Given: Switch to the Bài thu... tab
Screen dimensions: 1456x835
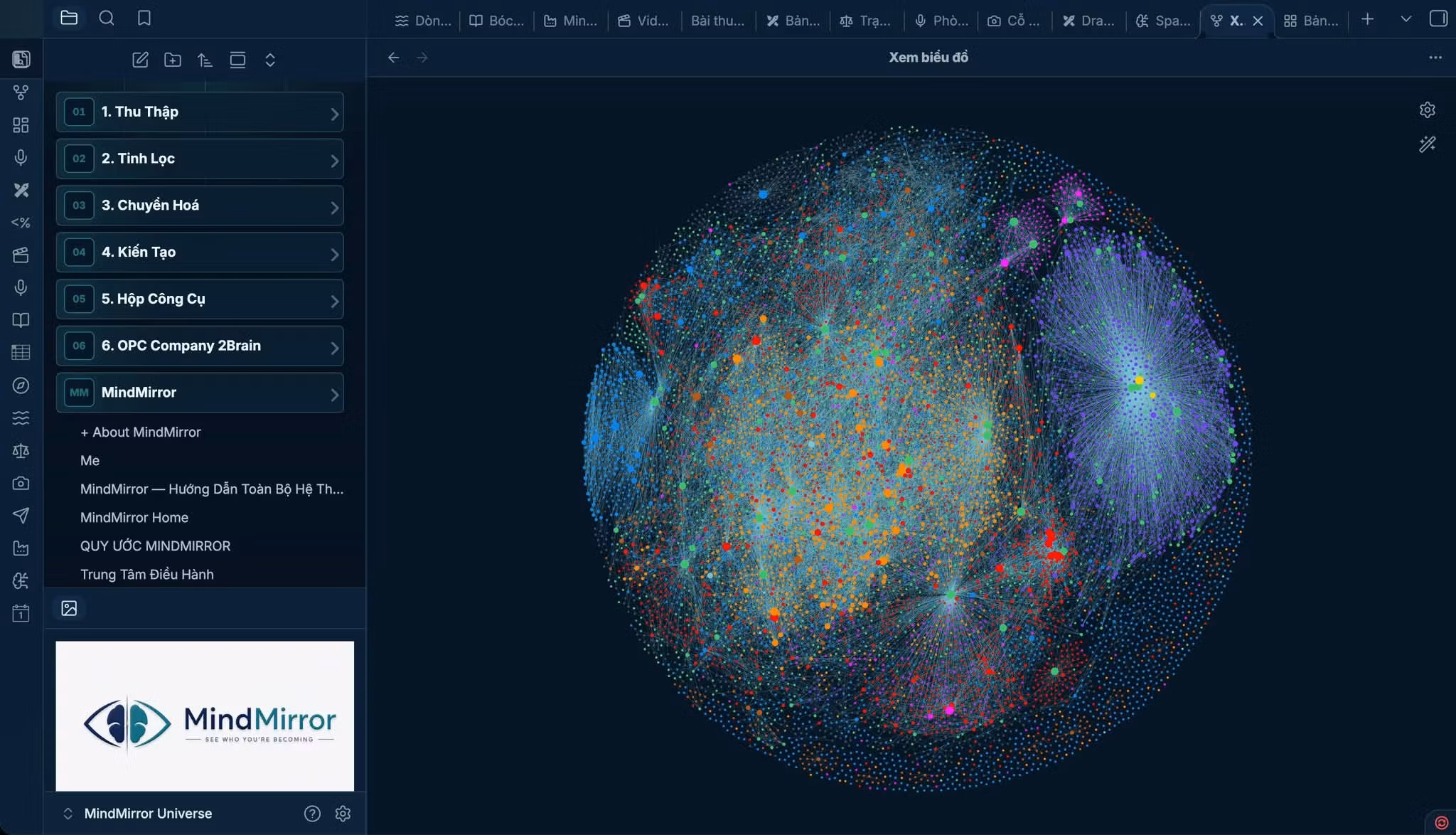Looking at the screenshot, I should click(718, 21).
